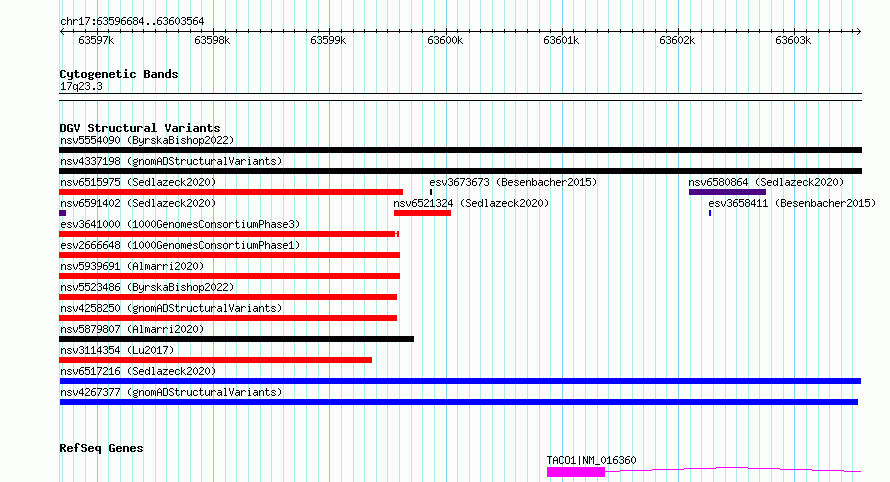Open the bottom nsv4267377 (gnomADStructuralVariants) label
Viewport: 890px width, 482px height.
(x=171, y=392)
